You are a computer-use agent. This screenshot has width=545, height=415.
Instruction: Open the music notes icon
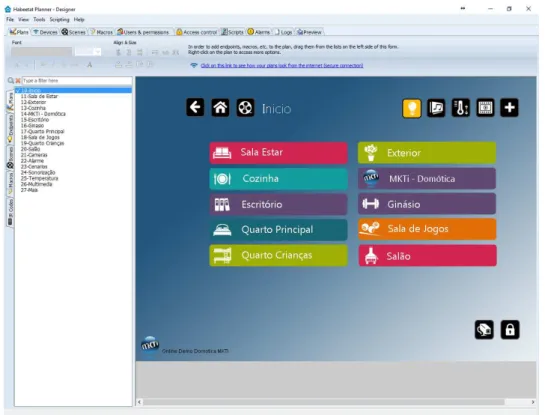point(436,108)
